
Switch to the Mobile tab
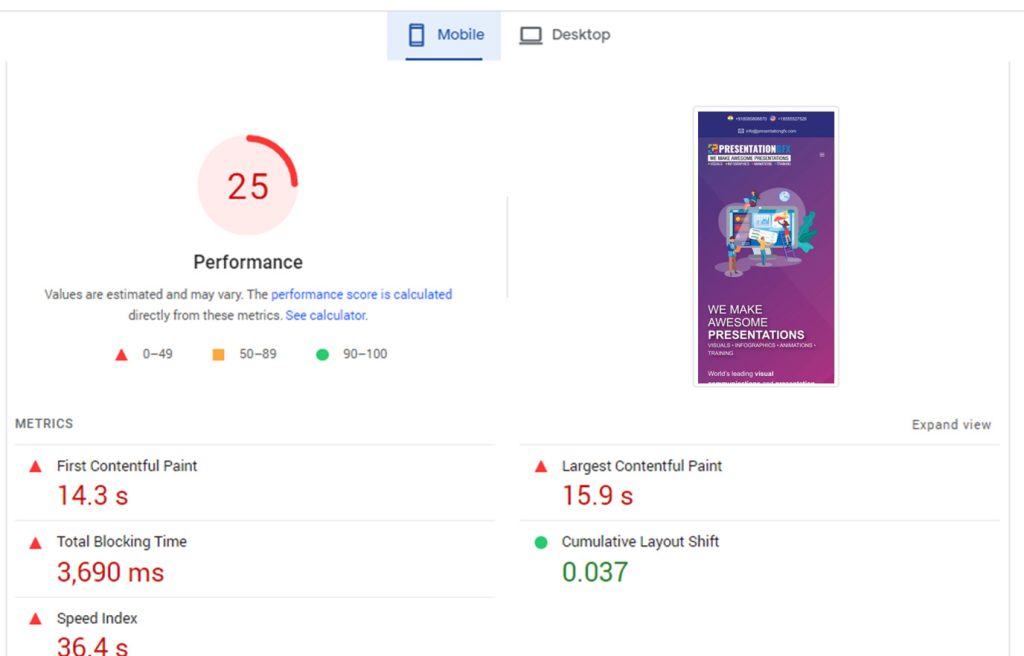click(x=445, y=35)
